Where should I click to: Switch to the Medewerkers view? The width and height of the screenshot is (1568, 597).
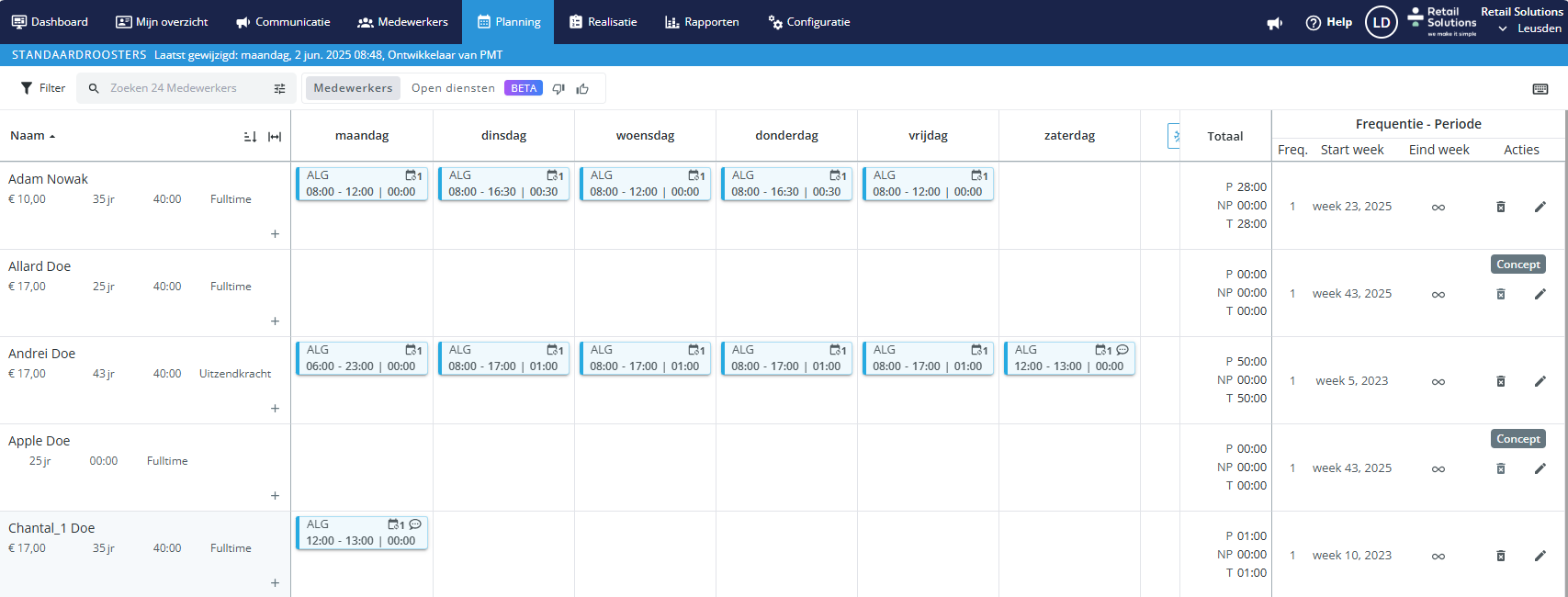click(353, 88)
